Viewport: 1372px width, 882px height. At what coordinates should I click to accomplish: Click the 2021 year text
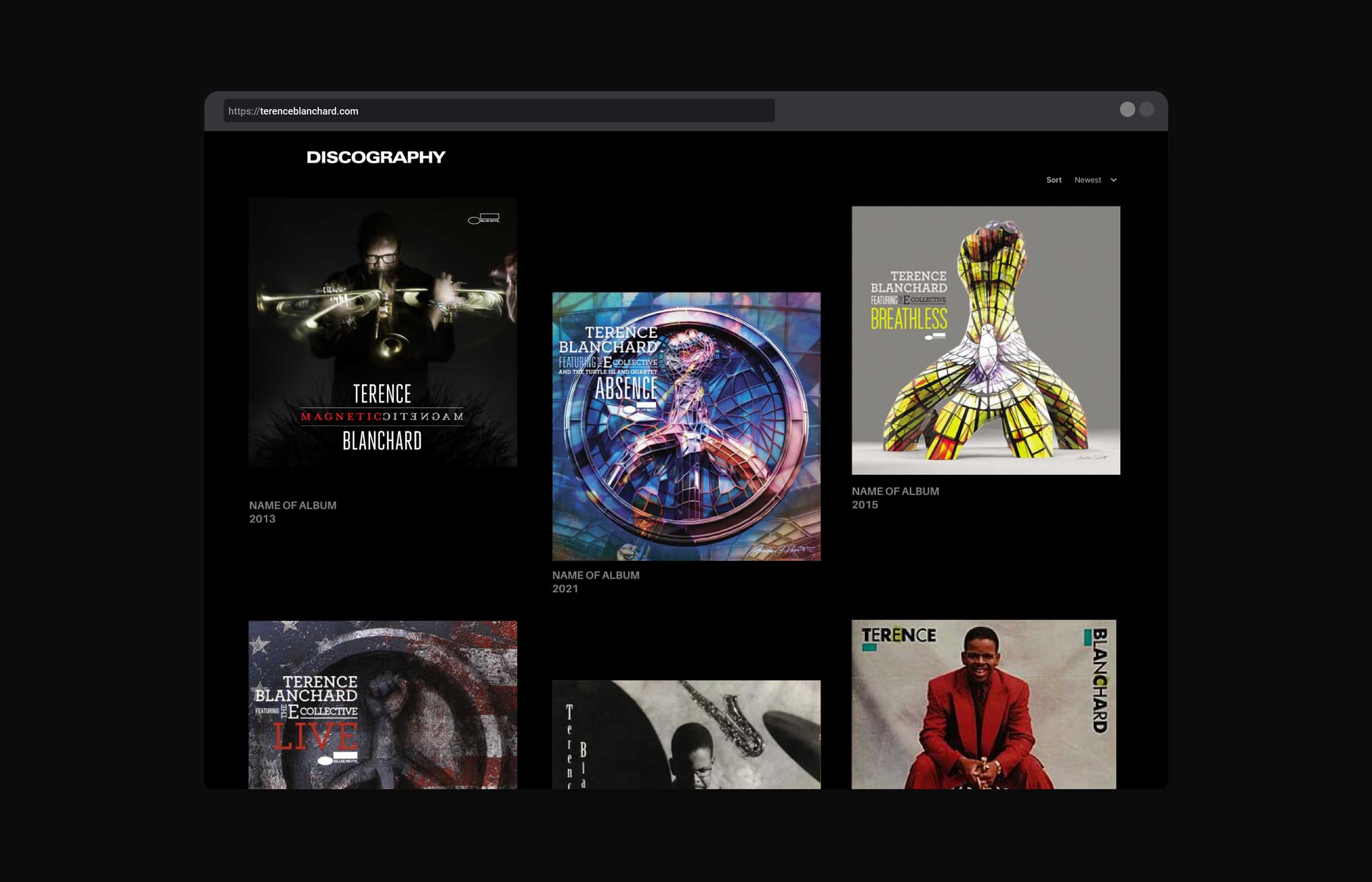click(565, 589)
